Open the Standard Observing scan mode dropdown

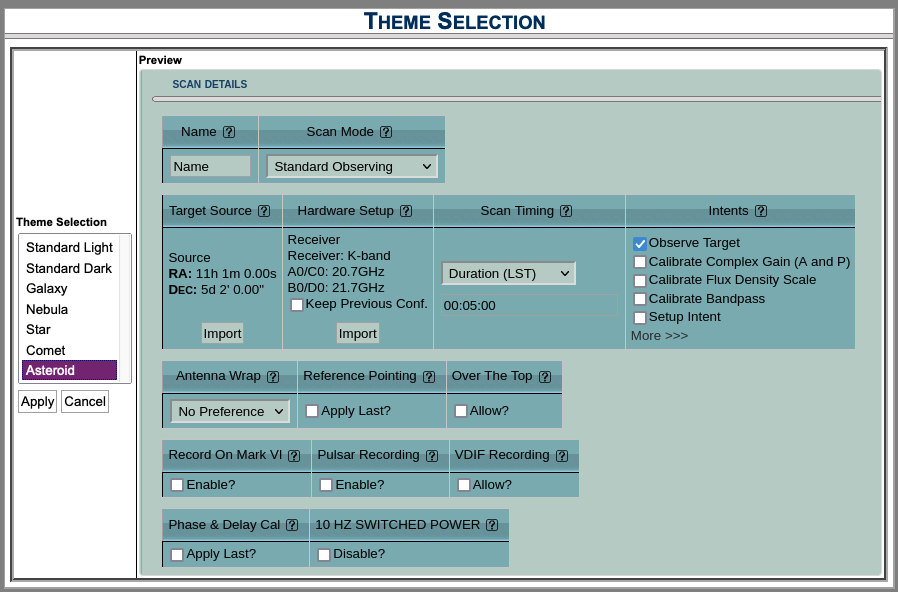point(351,166)
